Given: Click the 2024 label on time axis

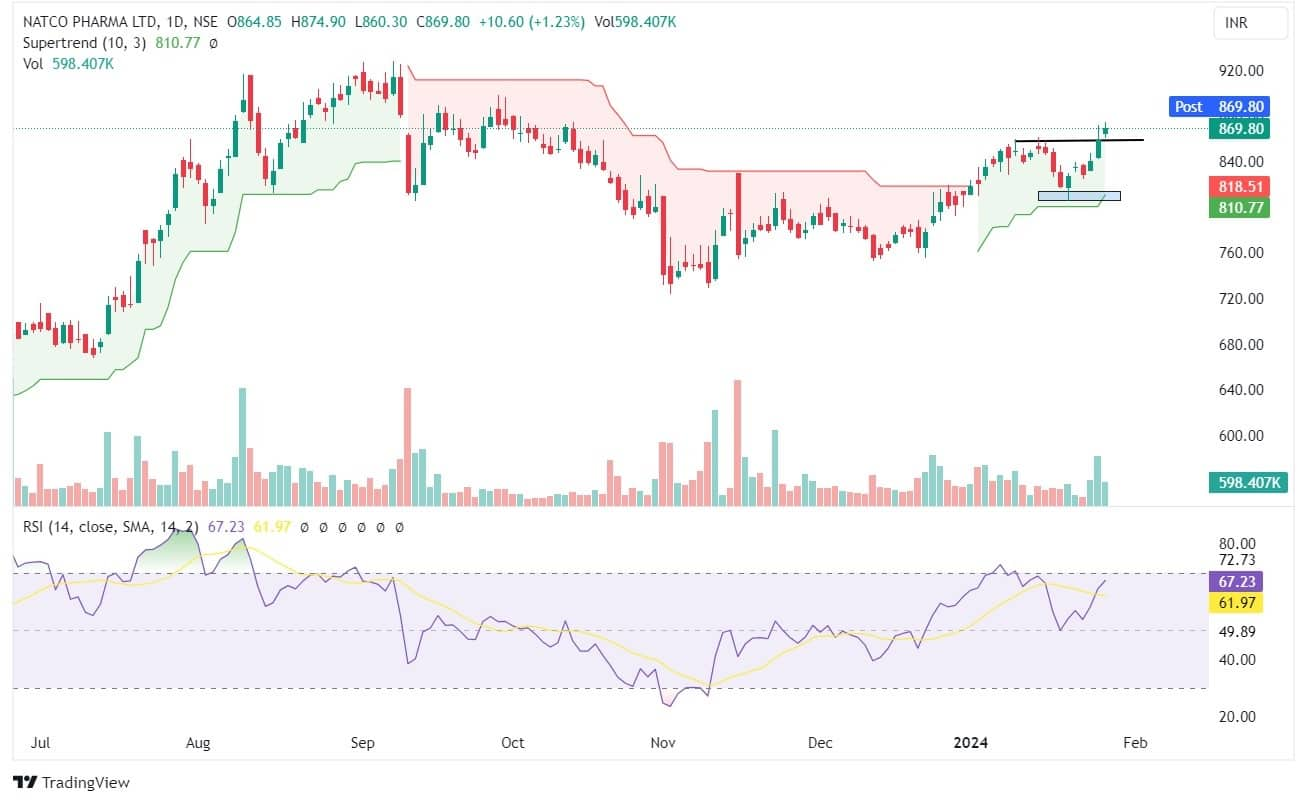Looking at the screenshot, I should tap(971, 743).
